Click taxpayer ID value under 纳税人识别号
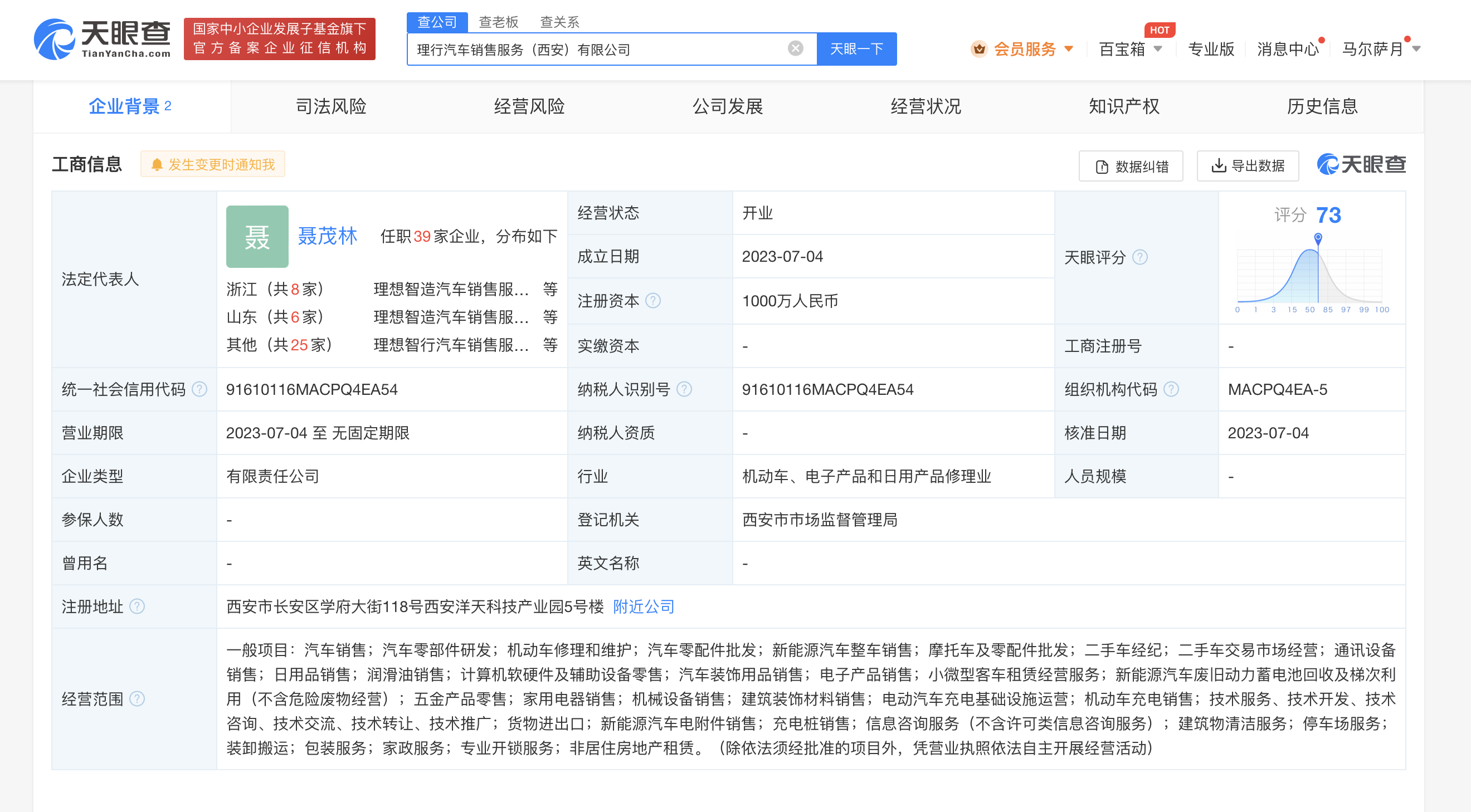Screen dimensions: 1471x812 (827, 389)
